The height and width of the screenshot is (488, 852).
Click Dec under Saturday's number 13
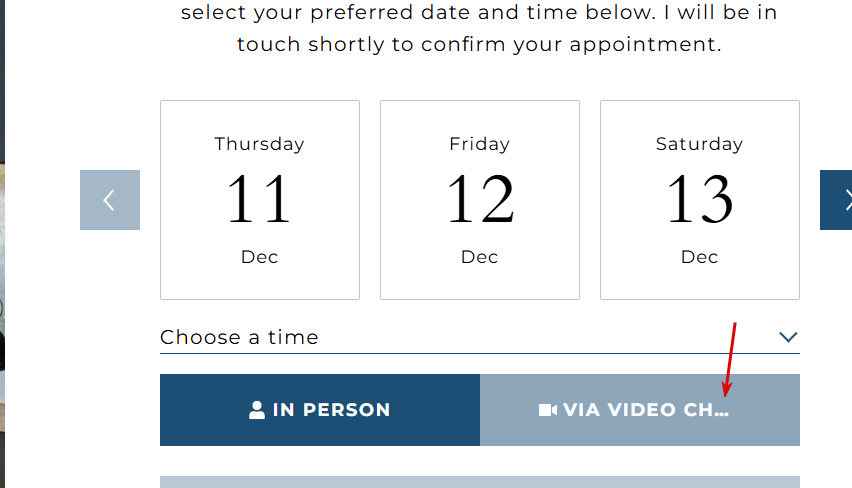(x=700, y=257)
